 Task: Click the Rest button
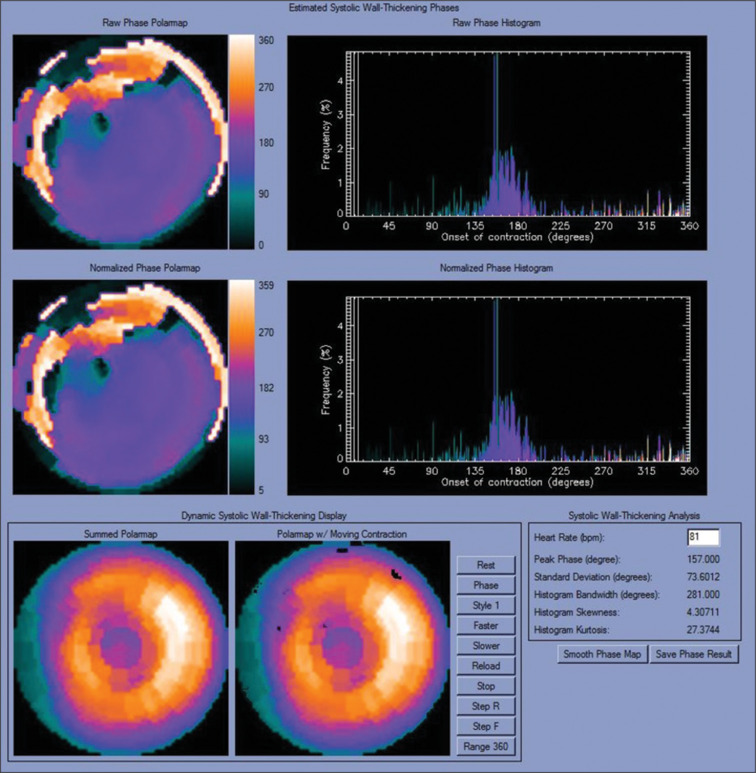coord(486,565)
